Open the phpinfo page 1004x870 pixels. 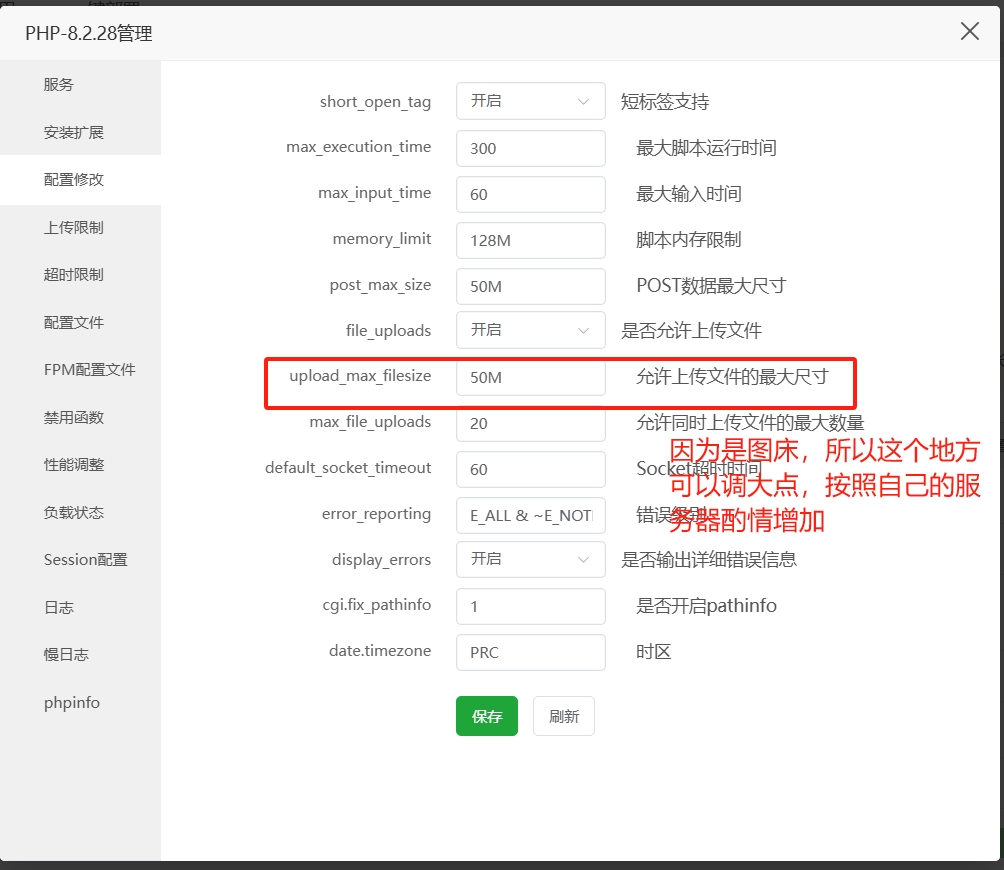pyautogui.click(x=71, y=702)
